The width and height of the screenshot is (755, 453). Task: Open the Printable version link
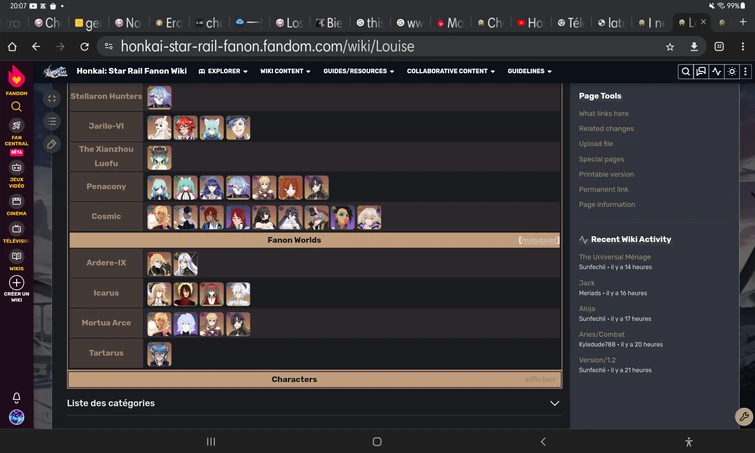tap(606, 174)
